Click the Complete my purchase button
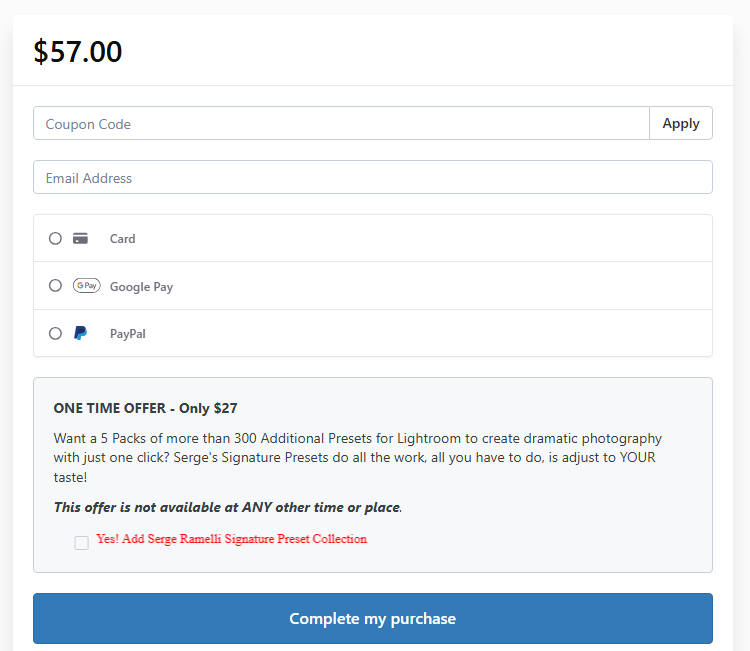 click(372, 618)
